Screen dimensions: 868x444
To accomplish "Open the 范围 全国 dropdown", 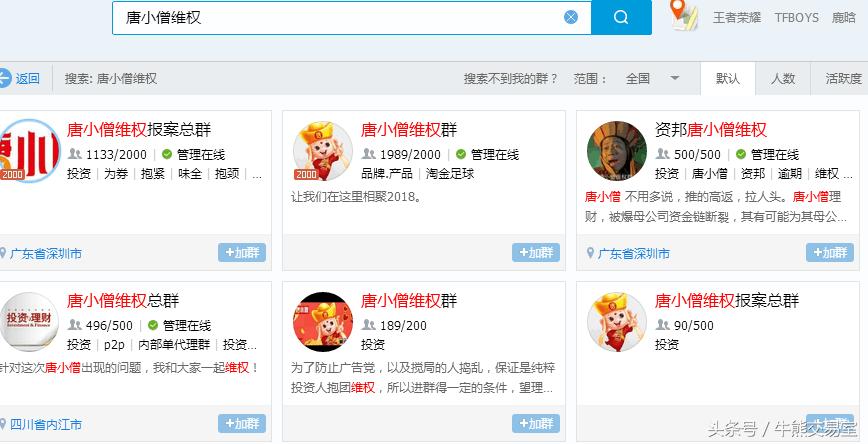I will click(653, 79).
